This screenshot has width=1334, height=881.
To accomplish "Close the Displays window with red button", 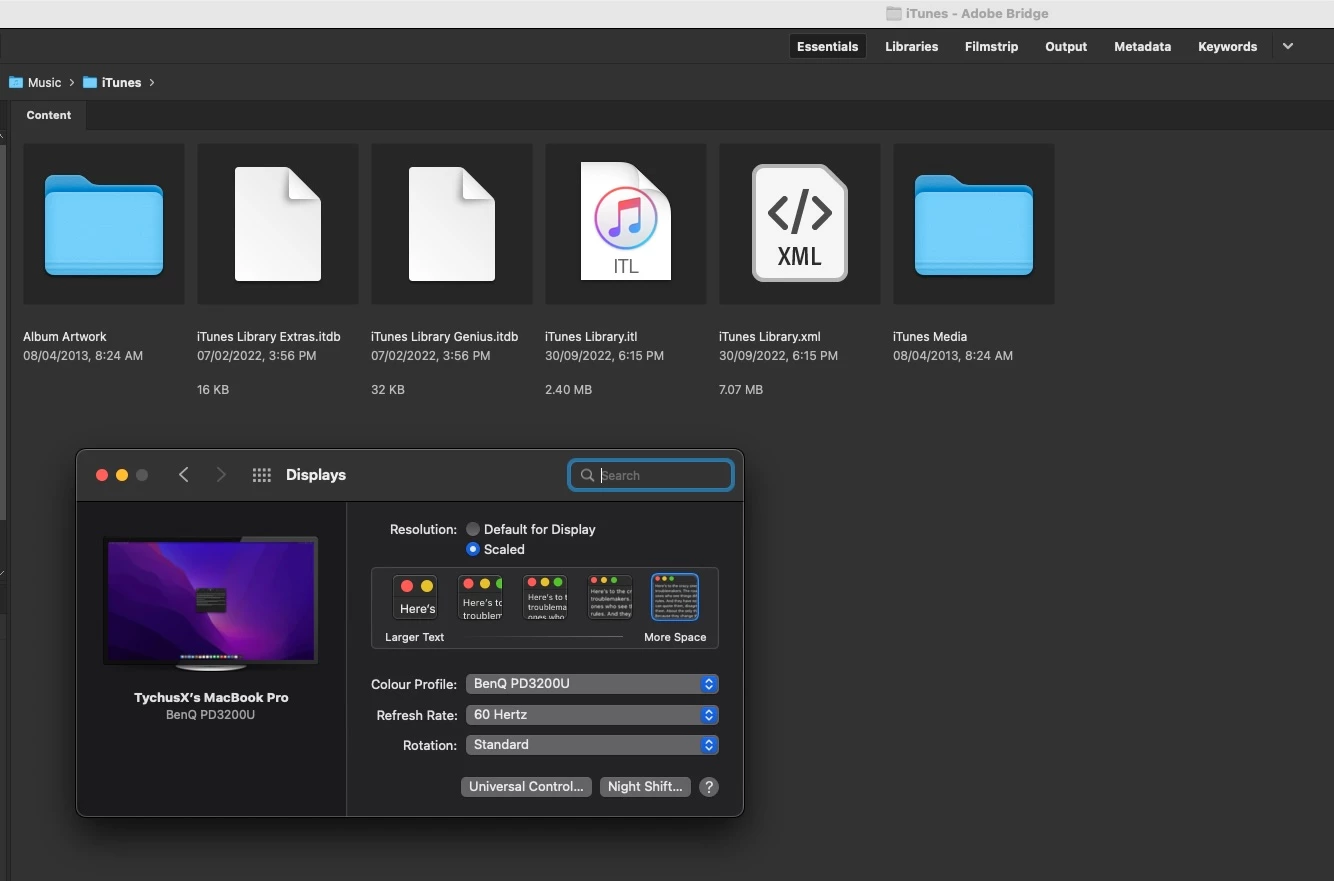I will tap(102, 475).
